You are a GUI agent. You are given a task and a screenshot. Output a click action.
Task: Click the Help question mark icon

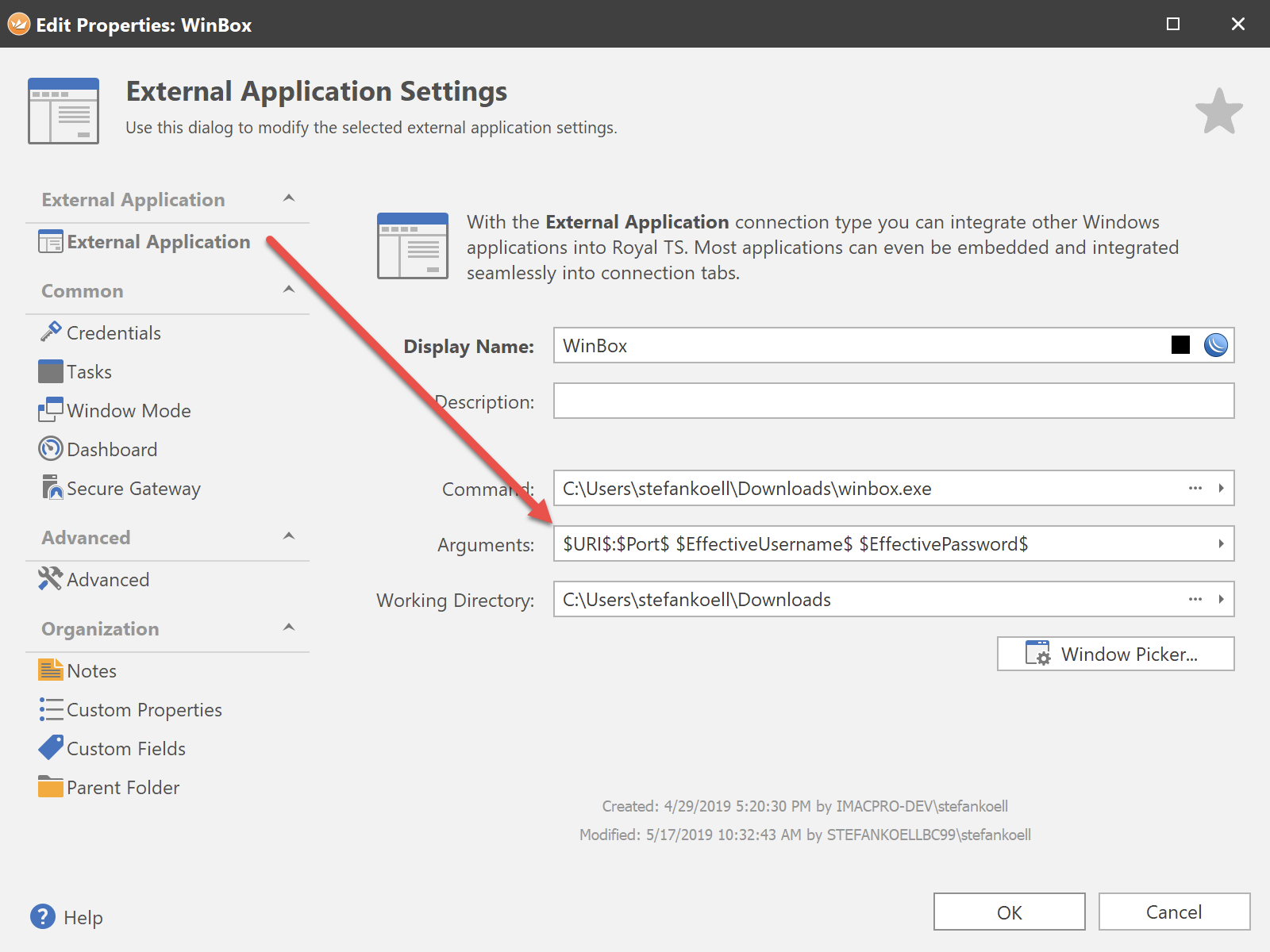[43, 917]
